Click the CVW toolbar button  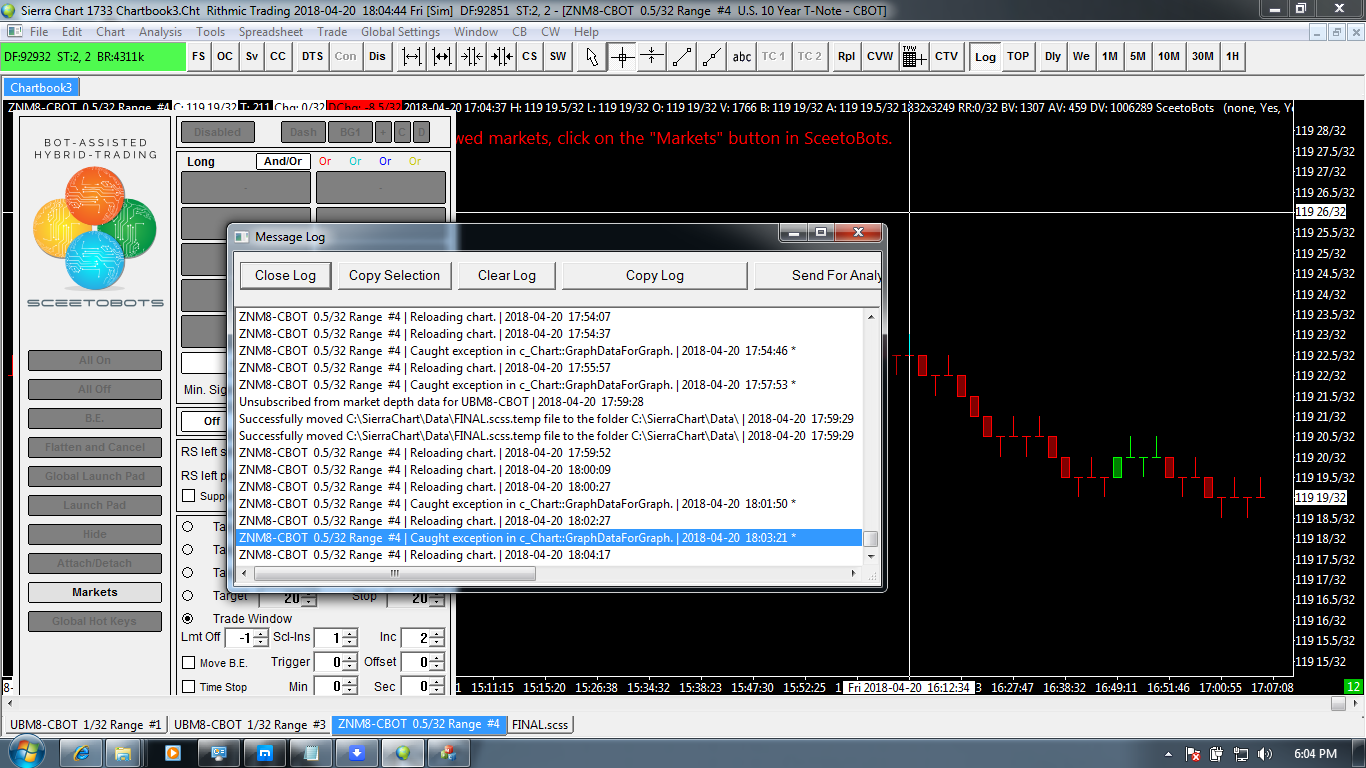pos(880,57)
